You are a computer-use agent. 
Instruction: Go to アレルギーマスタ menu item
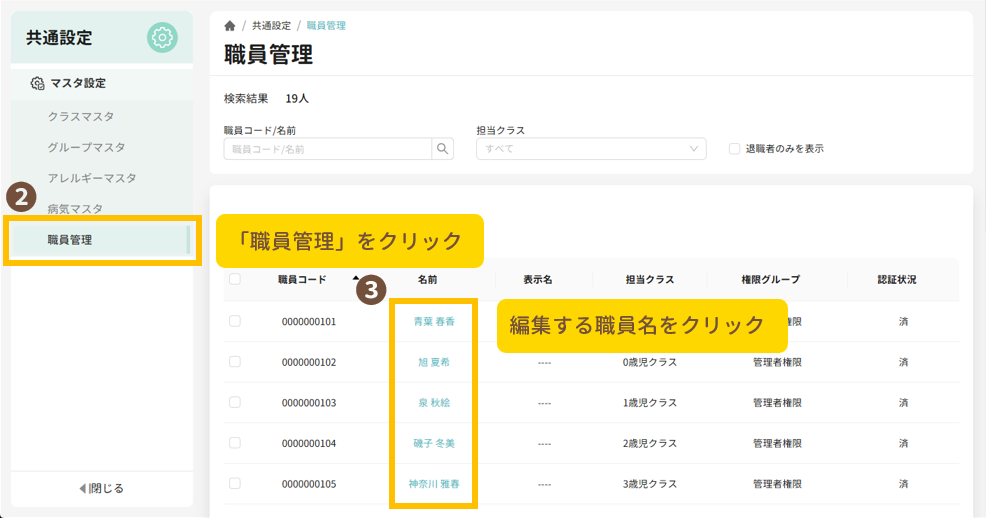(x=92, y=178)
